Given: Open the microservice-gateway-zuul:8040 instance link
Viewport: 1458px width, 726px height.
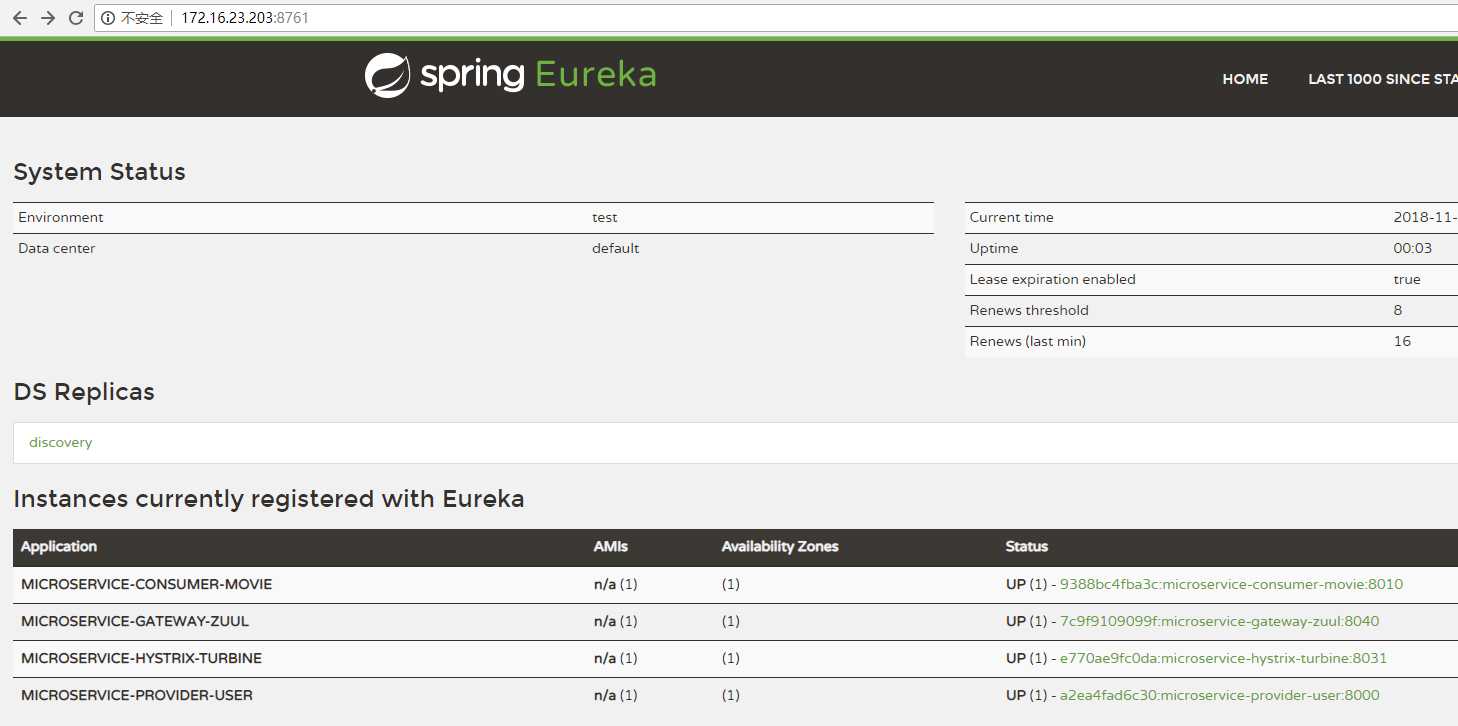Looking at the screenshot, I should [1219, 621].
